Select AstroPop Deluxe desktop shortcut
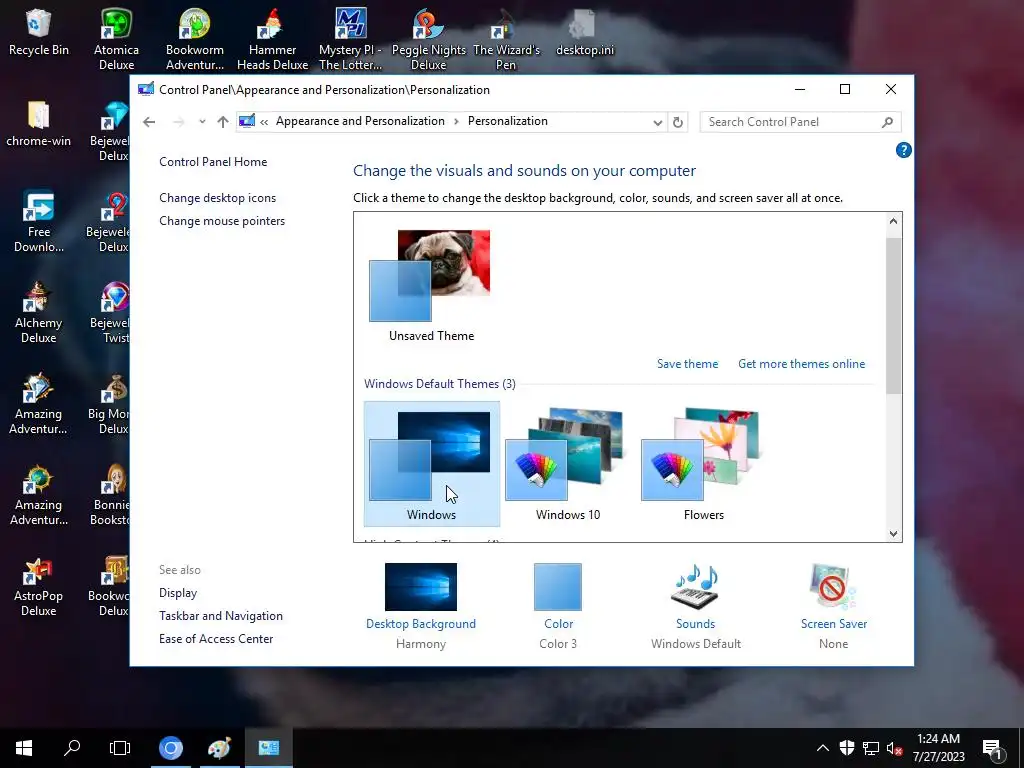Screen dimensions: 1024x768 click(39, 585)
